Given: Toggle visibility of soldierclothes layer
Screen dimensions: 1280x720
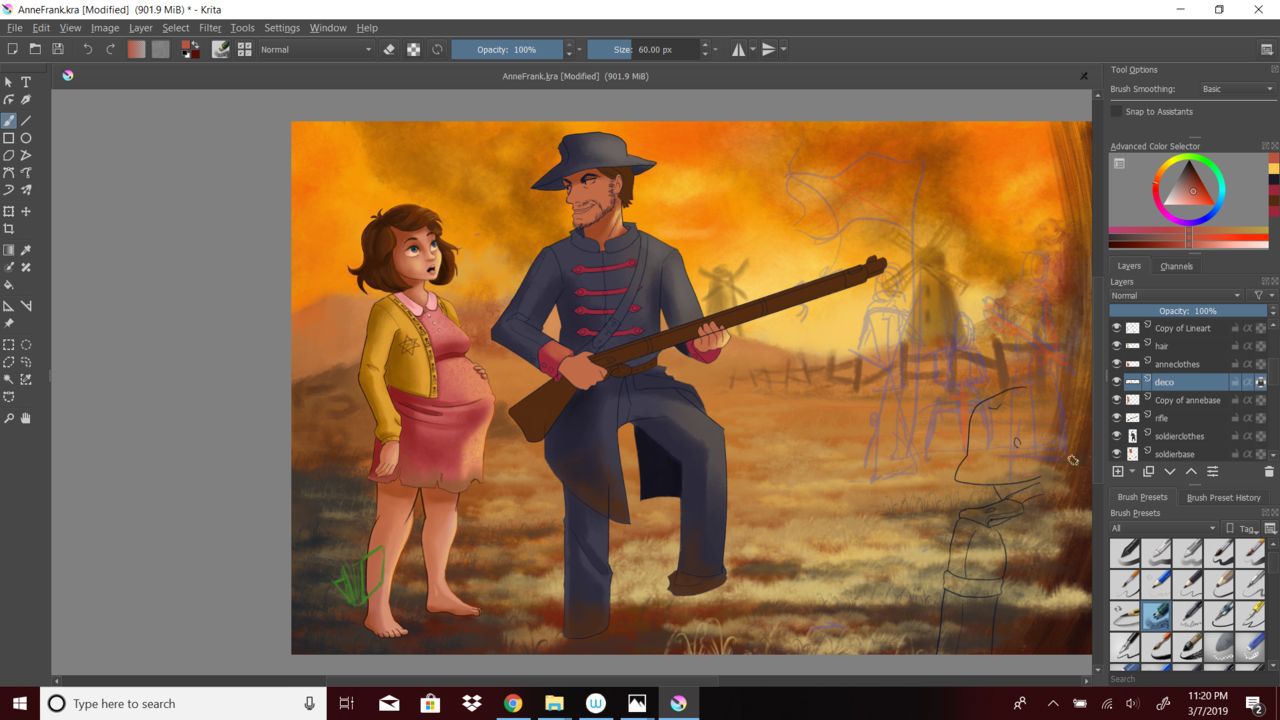Looking at the screenshot, I should pos(1116,436).
